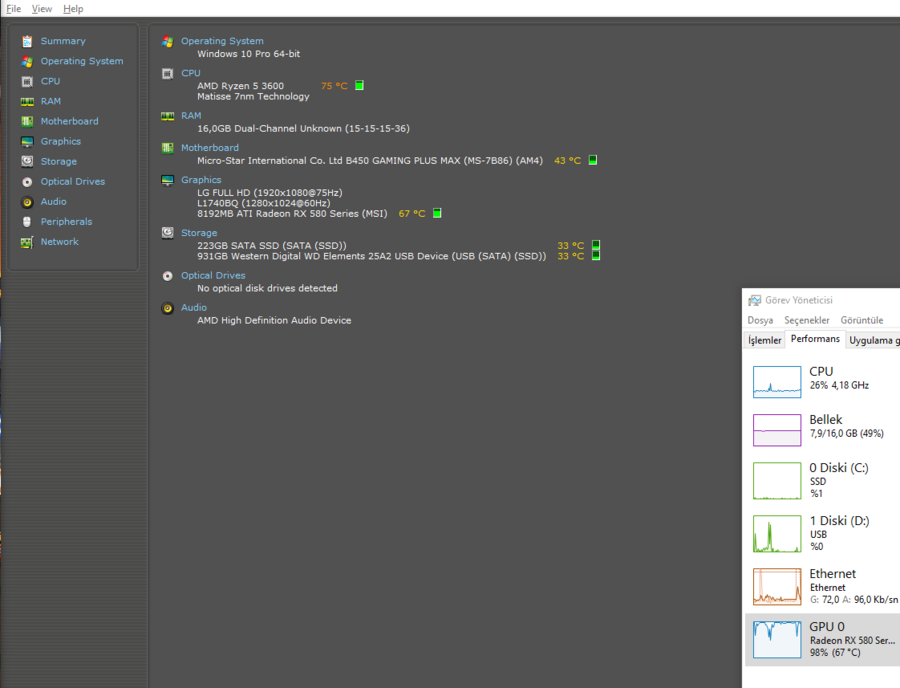Open the Peripherals sidebar section
900x688 pixels.
[66, 222]
